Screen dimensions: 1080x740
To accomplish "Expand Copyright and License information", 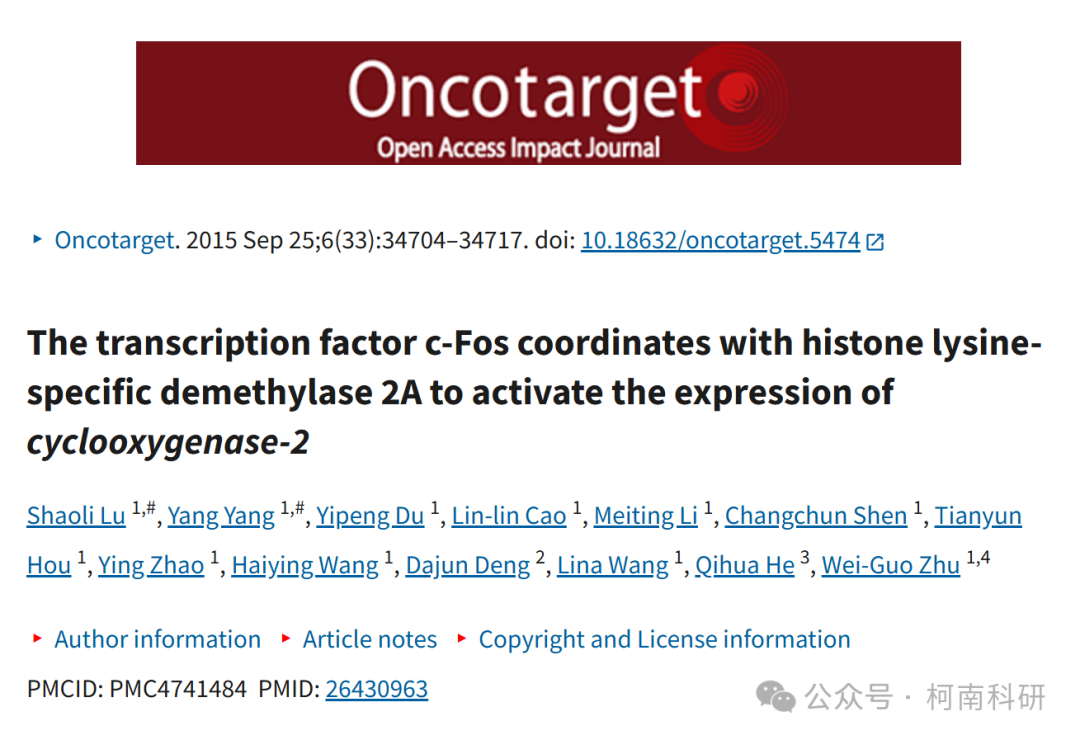I will (x=664, y=639).
